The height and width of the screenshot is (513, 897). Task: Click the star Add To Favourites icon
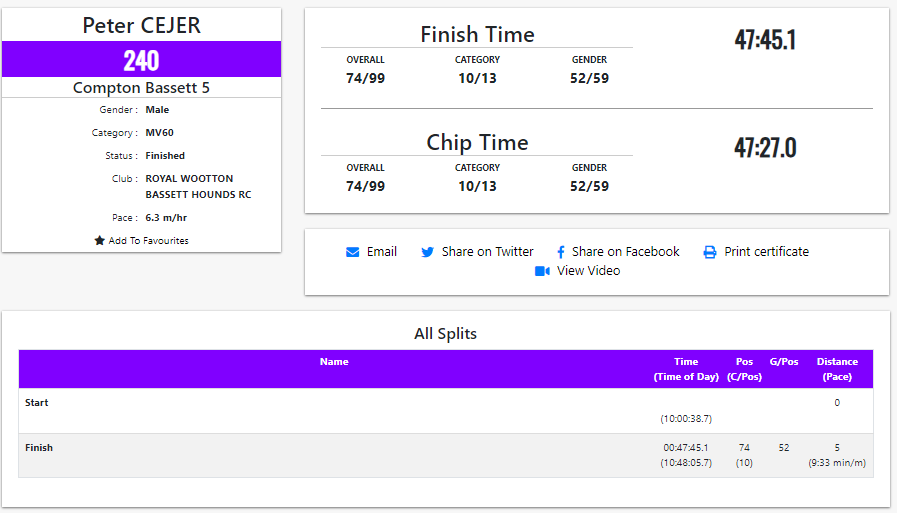[99, 241]
